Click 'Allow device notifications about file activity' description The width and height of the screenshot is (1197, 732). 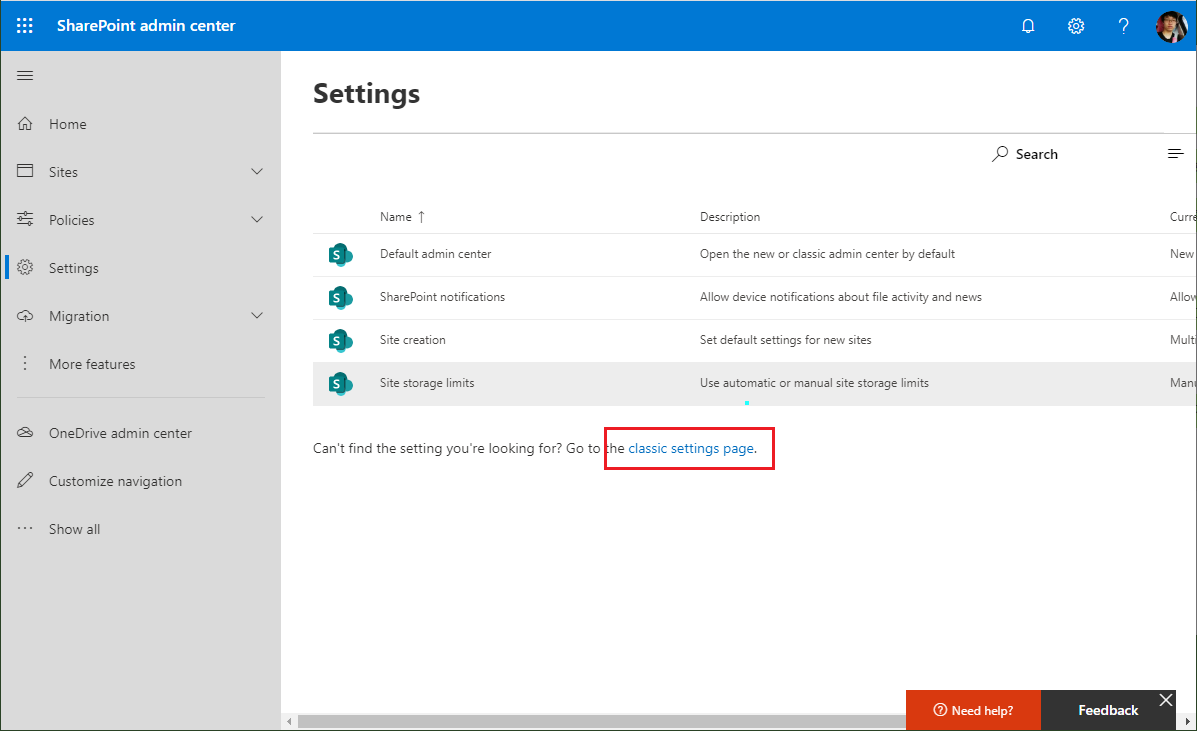pos(840,297)
